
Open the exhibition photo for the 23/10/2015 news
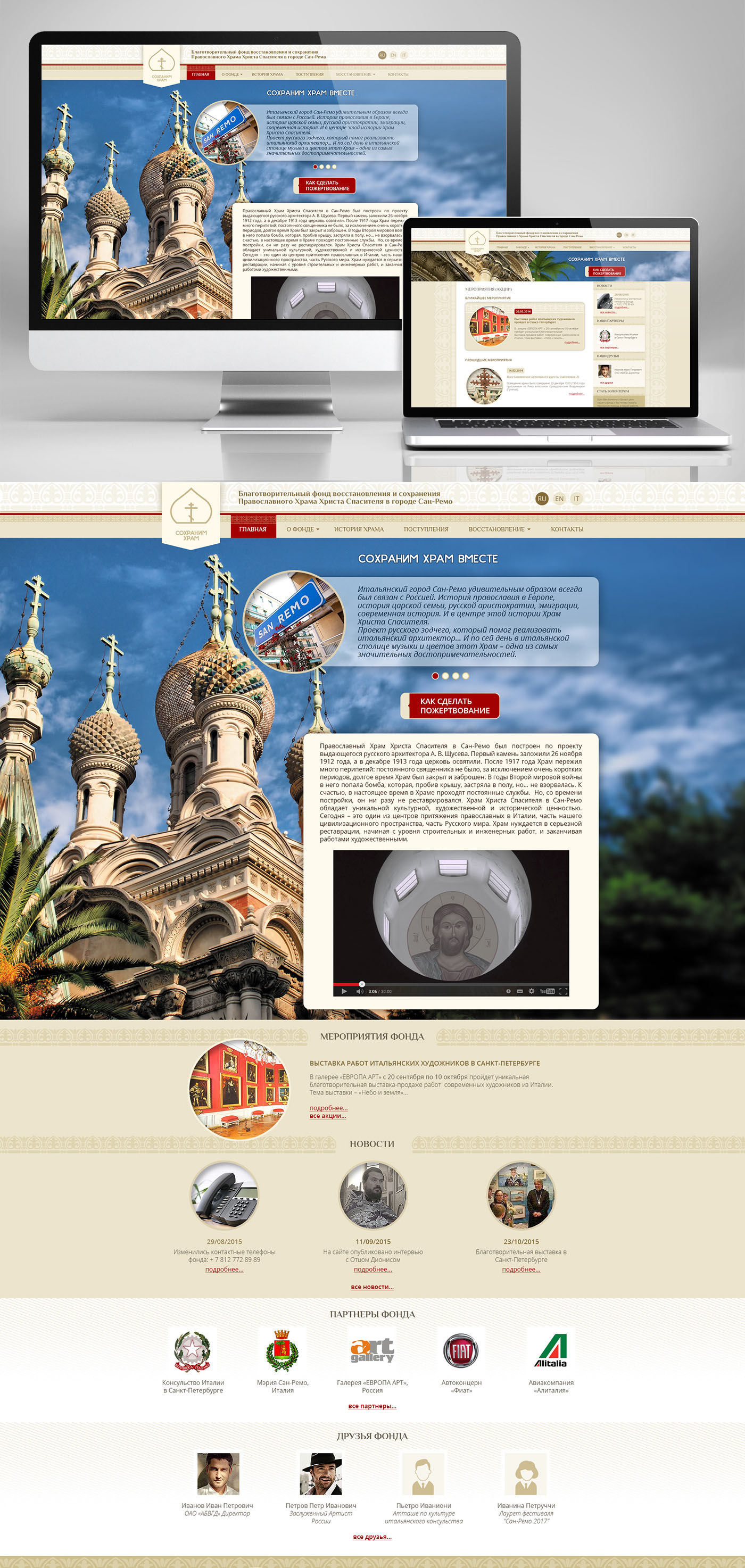click(x=521, y=1196)
